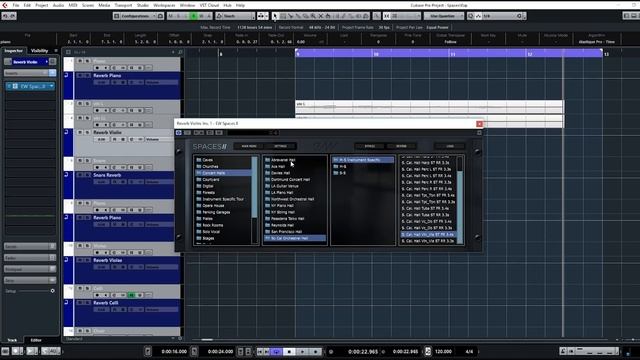Click the categories list scrollbar in Spaces II
640x360 pixels.
pyautogui.click(x=255, y=187)
